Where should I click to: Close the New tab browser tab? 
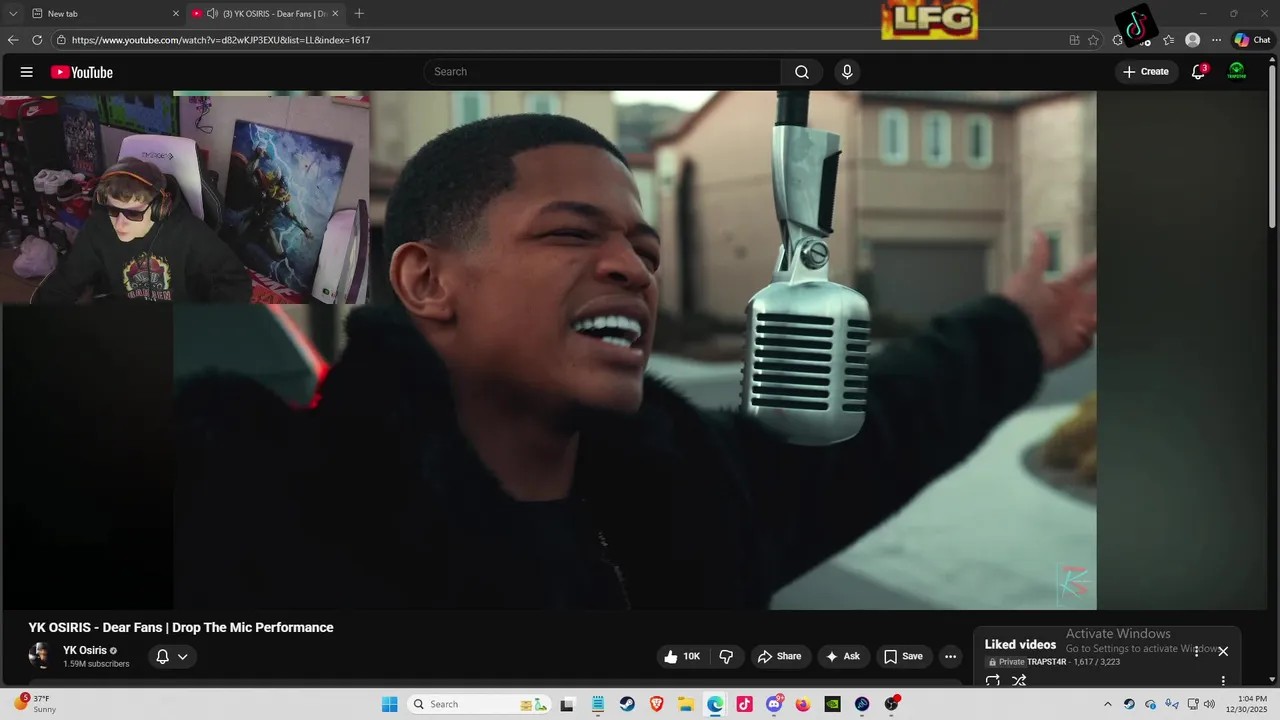coord(176,13)
